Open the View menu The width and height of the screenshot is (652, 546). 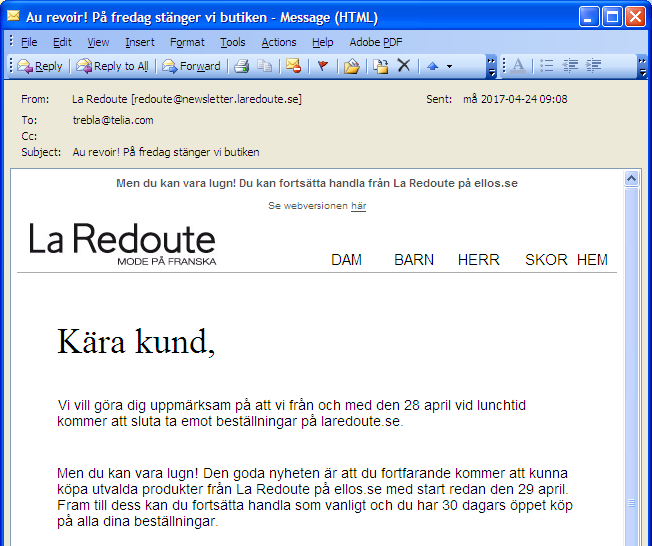[98, 42]
